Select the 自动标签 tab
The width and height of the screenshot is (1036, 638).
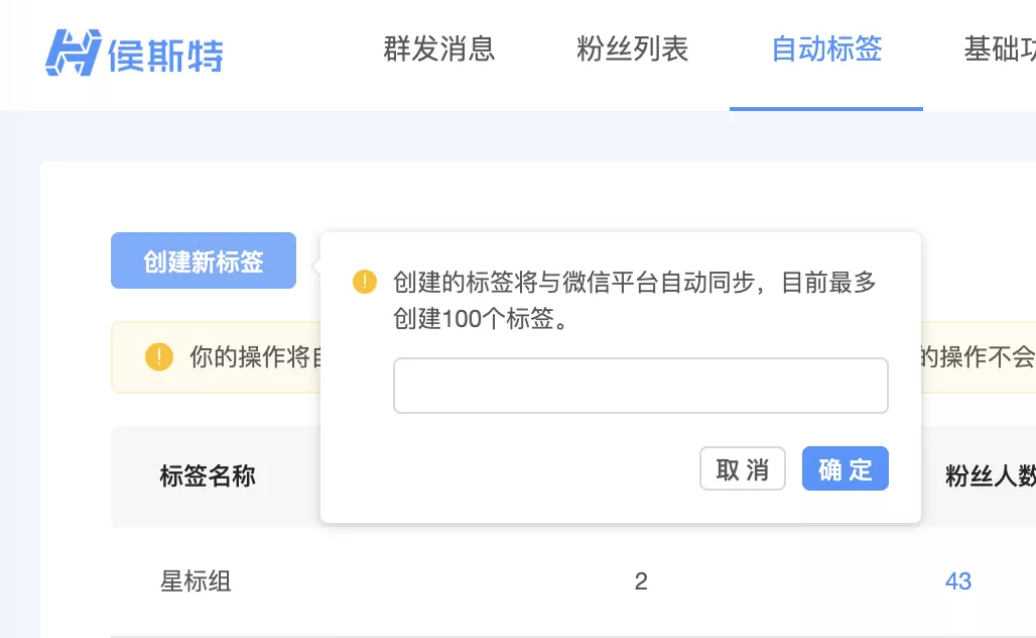pyautogui.click(x=826, y=50)
